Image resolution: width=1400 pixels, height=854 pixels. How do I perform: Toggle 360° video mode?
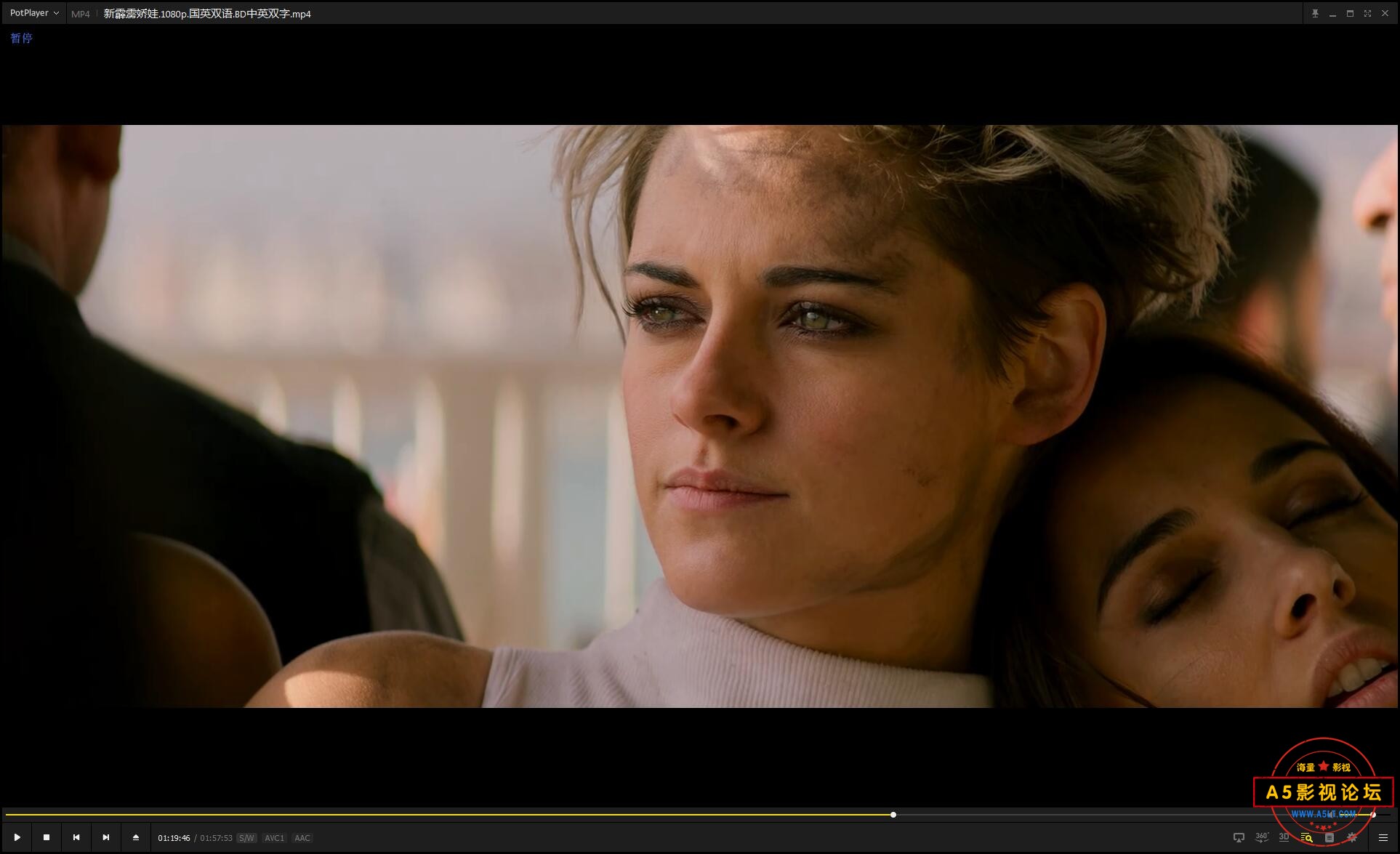(x=1262, y=837)
